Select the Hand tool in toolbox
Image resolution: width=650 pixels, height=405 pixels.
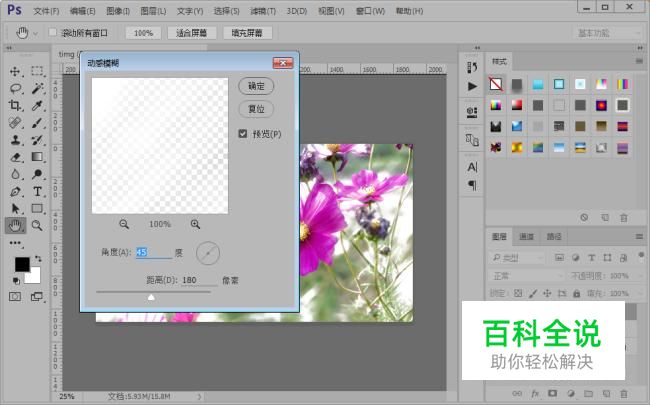tap(15, 226)
